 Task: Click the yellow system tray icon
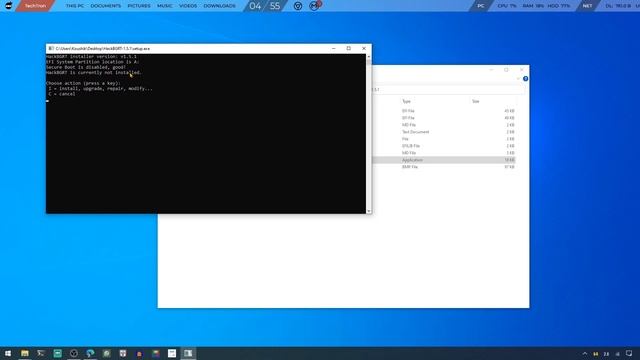pyautogui.click(x=596, y=354)
